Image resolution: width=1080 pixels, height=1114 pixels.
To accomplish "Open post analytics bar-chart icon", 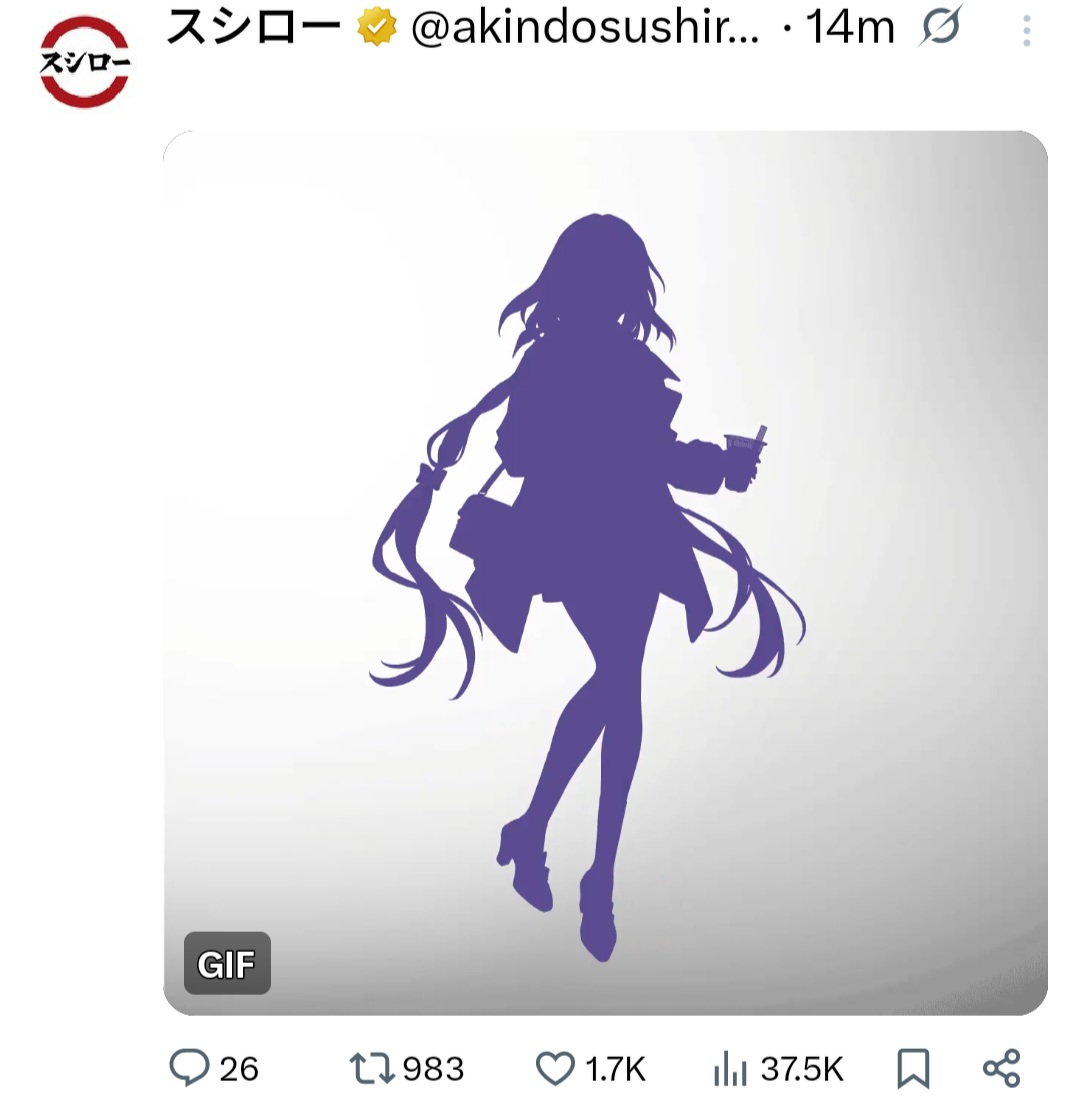I will click(x=730, y=1069).
